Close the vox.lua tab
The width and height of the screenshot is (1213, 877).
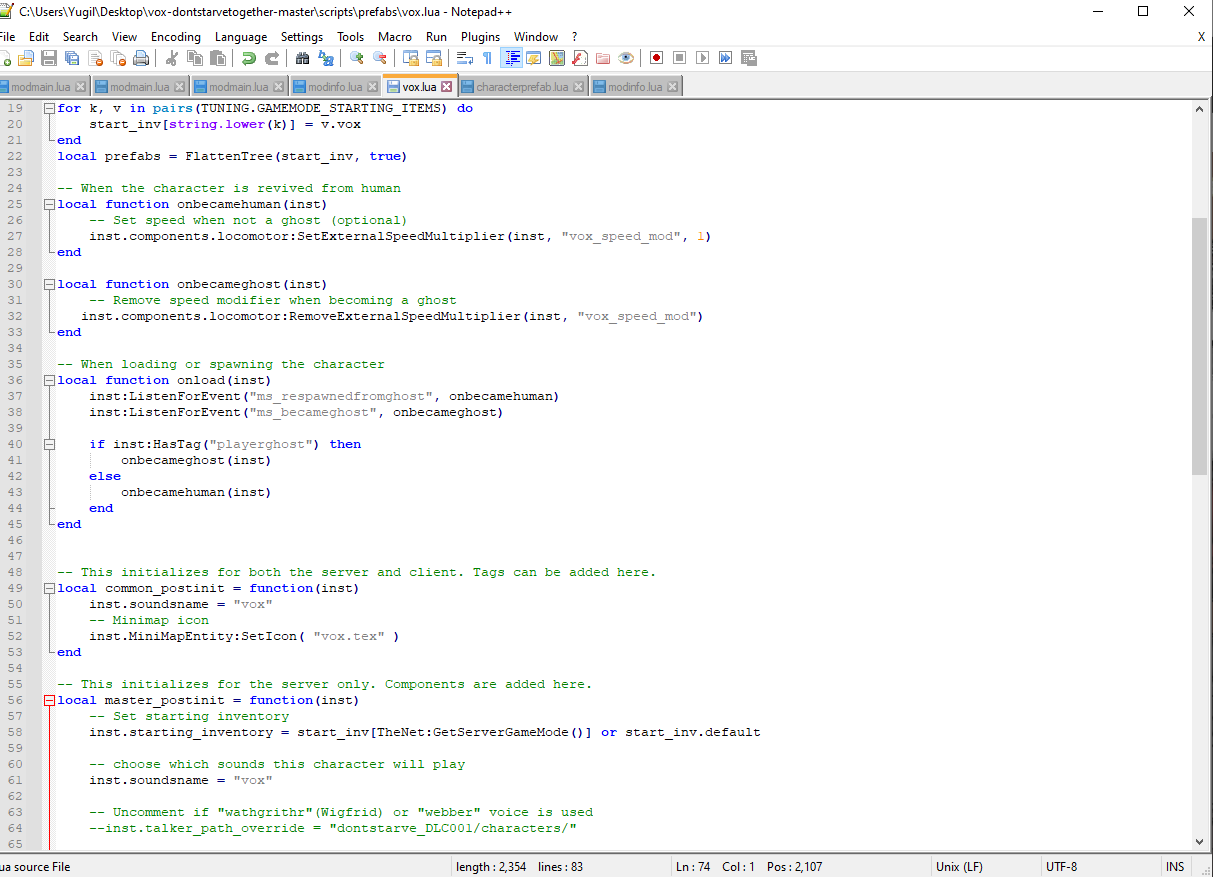pos(447,87)
